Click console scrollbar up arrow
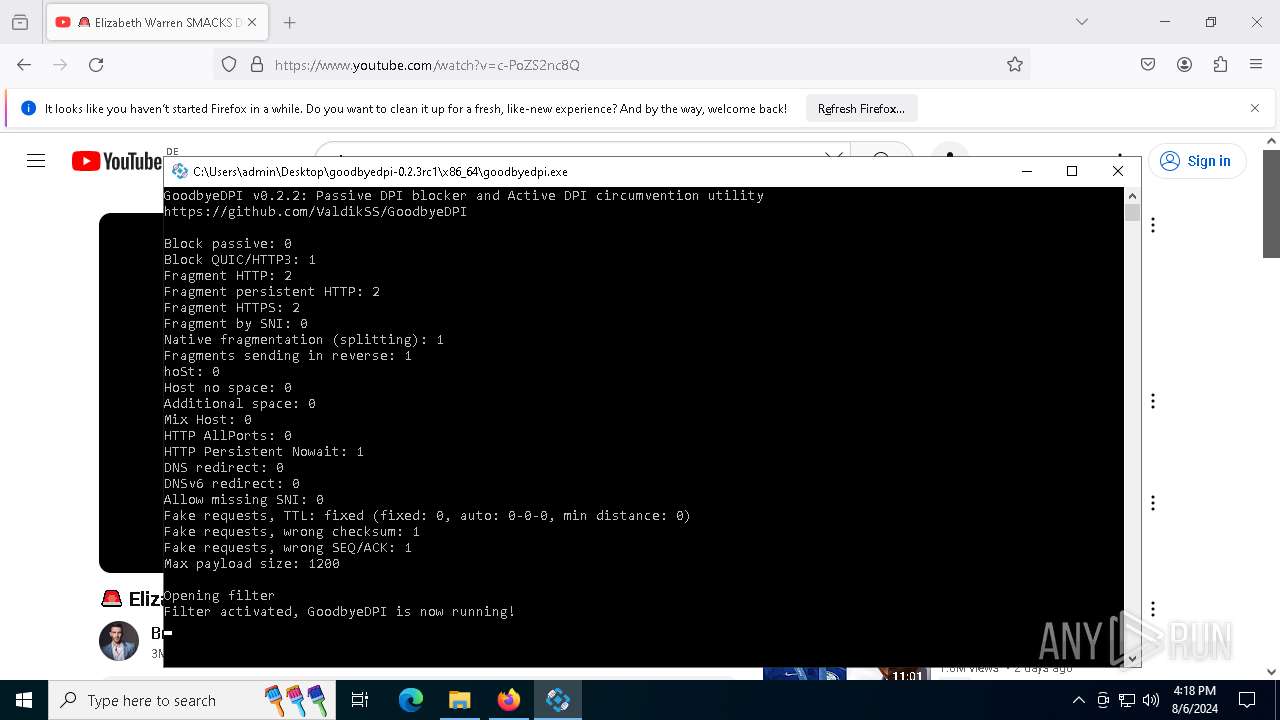This screenshot has height=720, width=1280. (1133, 195)
